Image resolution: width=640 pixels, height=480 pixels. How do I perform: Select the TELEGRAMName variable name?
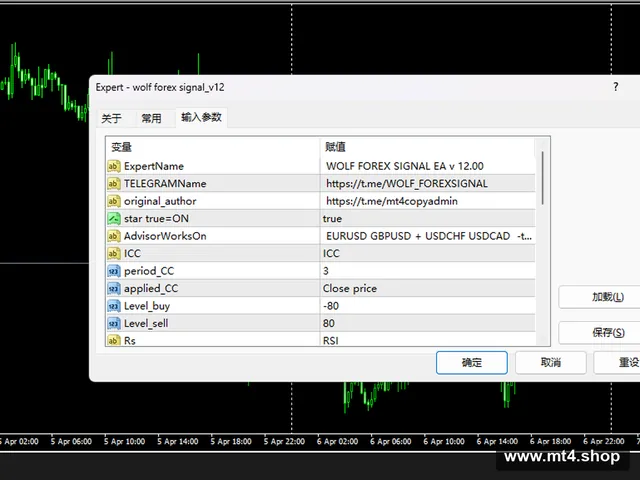pyautogui.click(x=165, y=184)
